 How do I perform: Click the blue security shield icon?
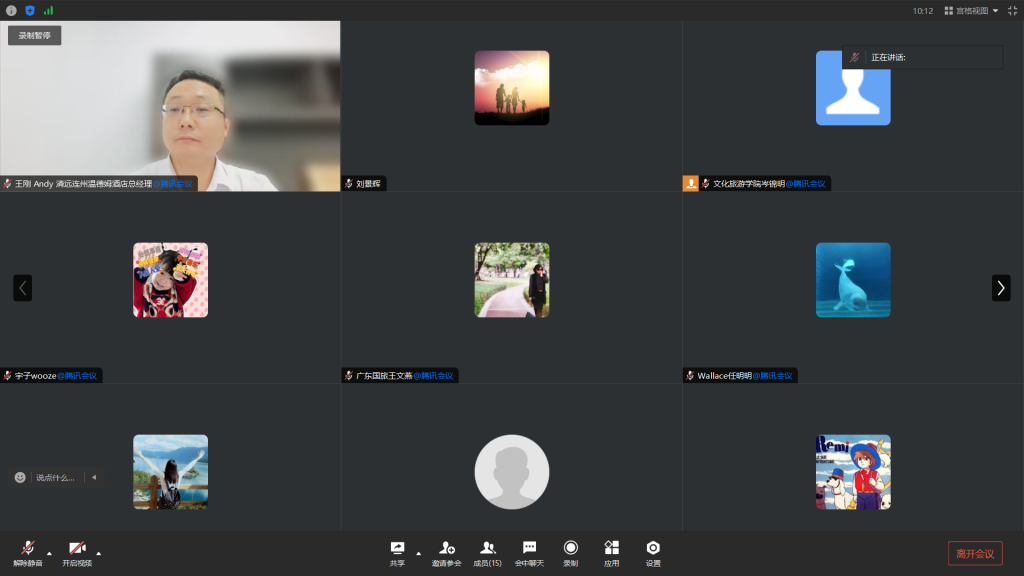coord(29,10)
